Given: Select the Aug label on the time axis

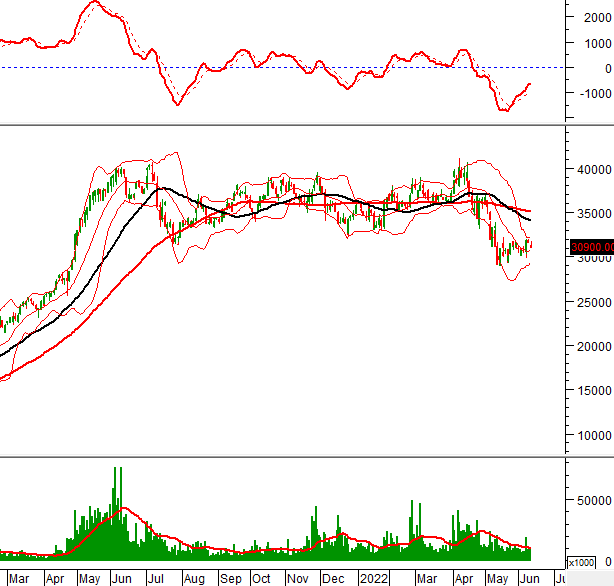Looking at the screenshot, I should pyautogui.click(x=194, y=578).
